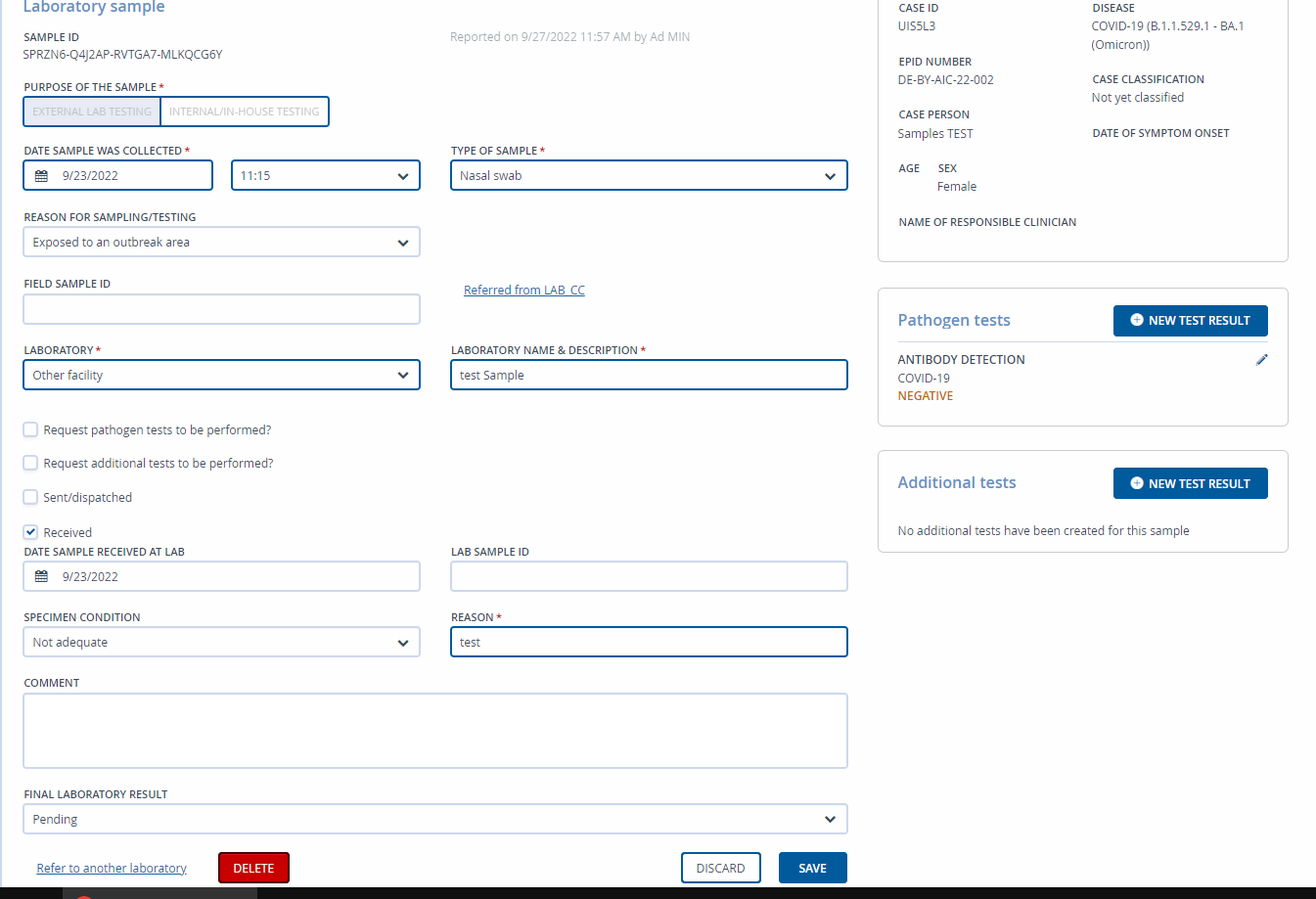Open Type of Sample dropdown showing Nasal swab

pos(649,175)
